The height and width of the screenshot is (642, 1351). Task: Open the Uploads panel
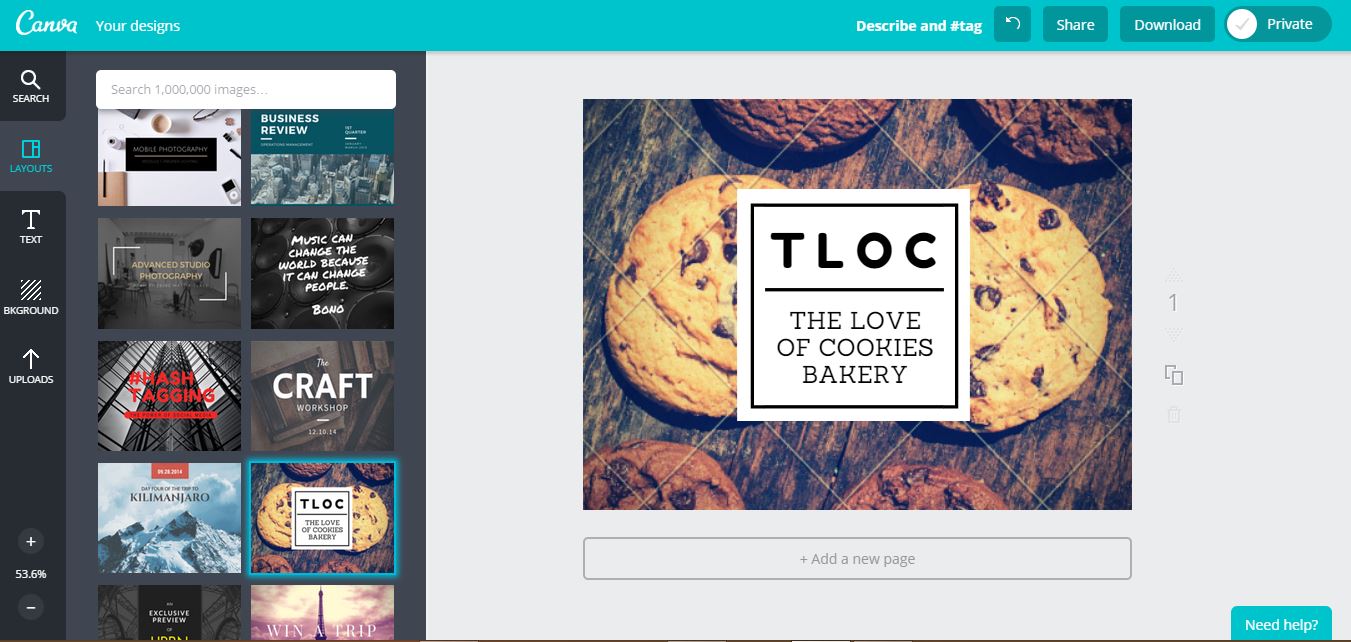[x=31, y=367]
